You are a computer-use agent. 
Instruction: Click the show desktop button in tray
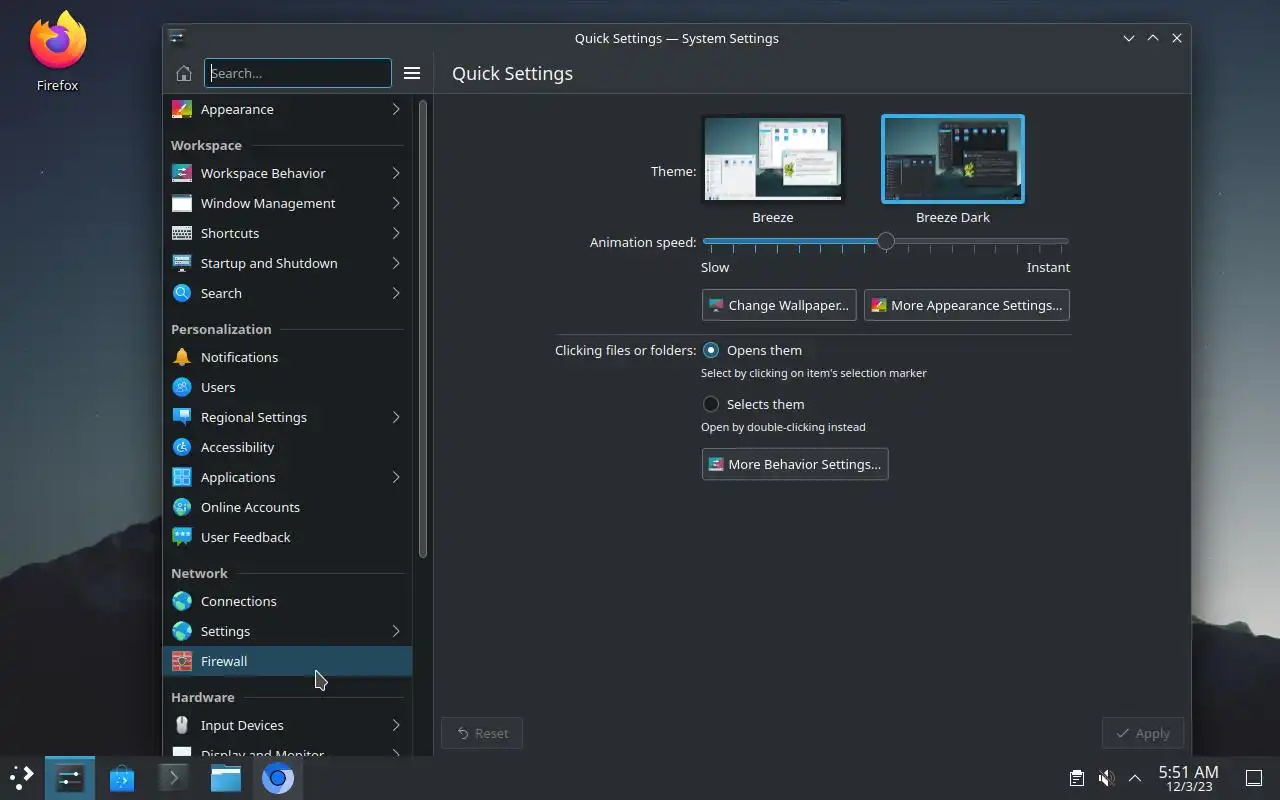click(x=1253, y=778)
